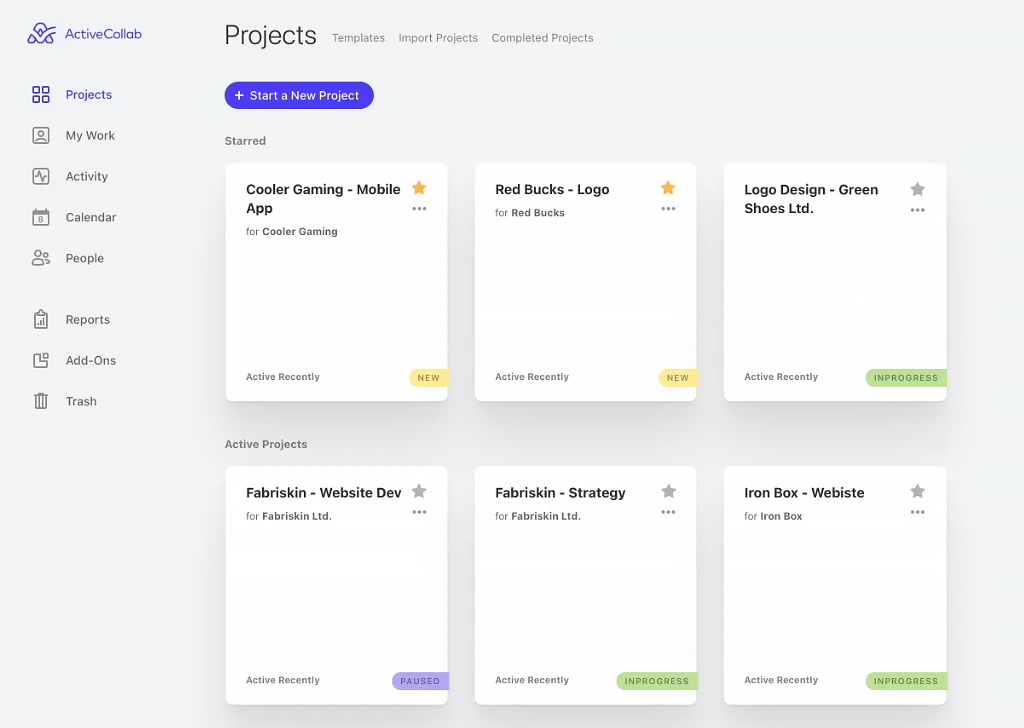Switch to the Import Projects tab
The height and width of the screenshot is (728, 1024).
click(x=438, y=38)
